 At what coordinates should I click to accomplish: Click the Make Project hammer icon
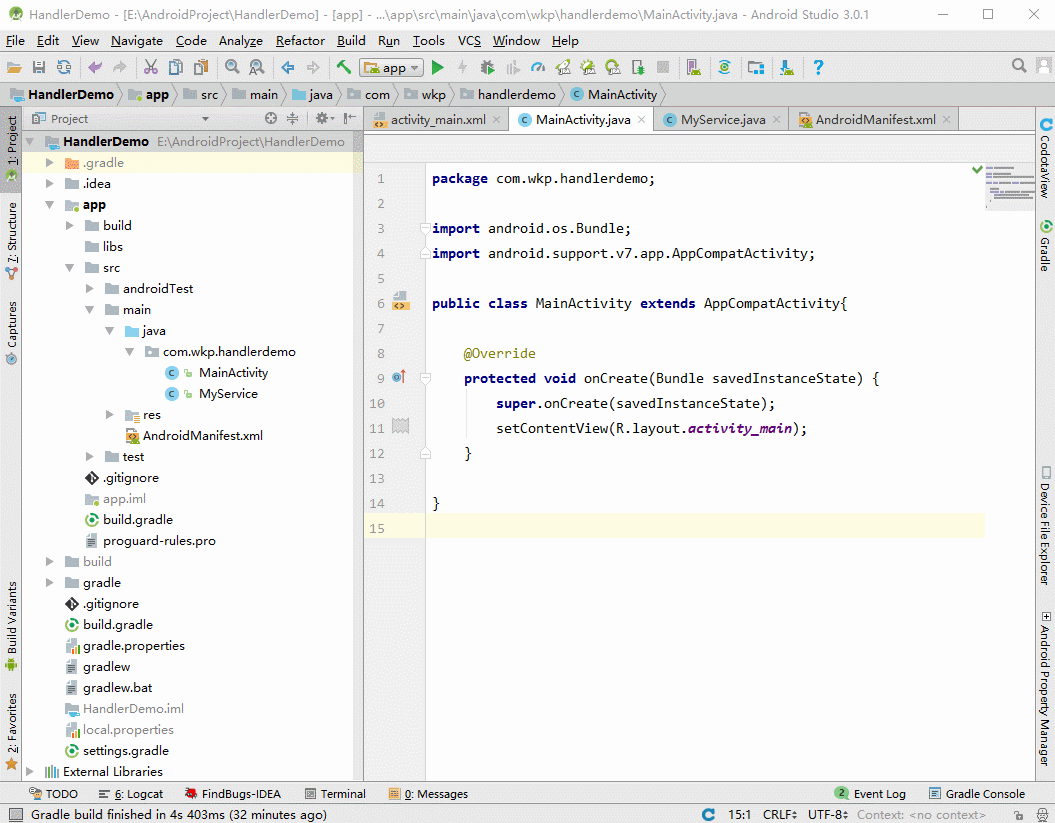coord(343,68)
